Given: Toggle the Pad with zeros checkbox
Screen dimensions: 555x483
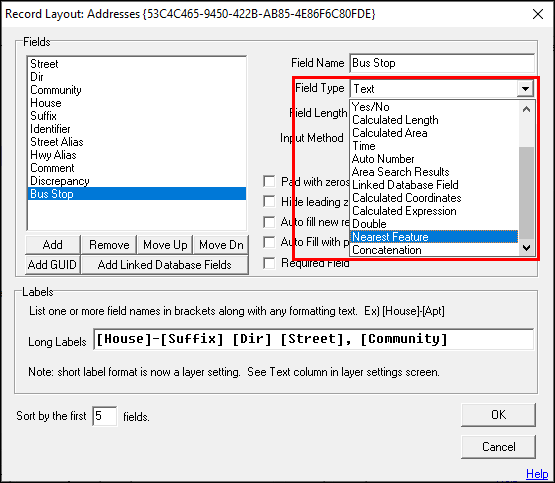Looking at the screenshot, I should [x=269, y=182].
